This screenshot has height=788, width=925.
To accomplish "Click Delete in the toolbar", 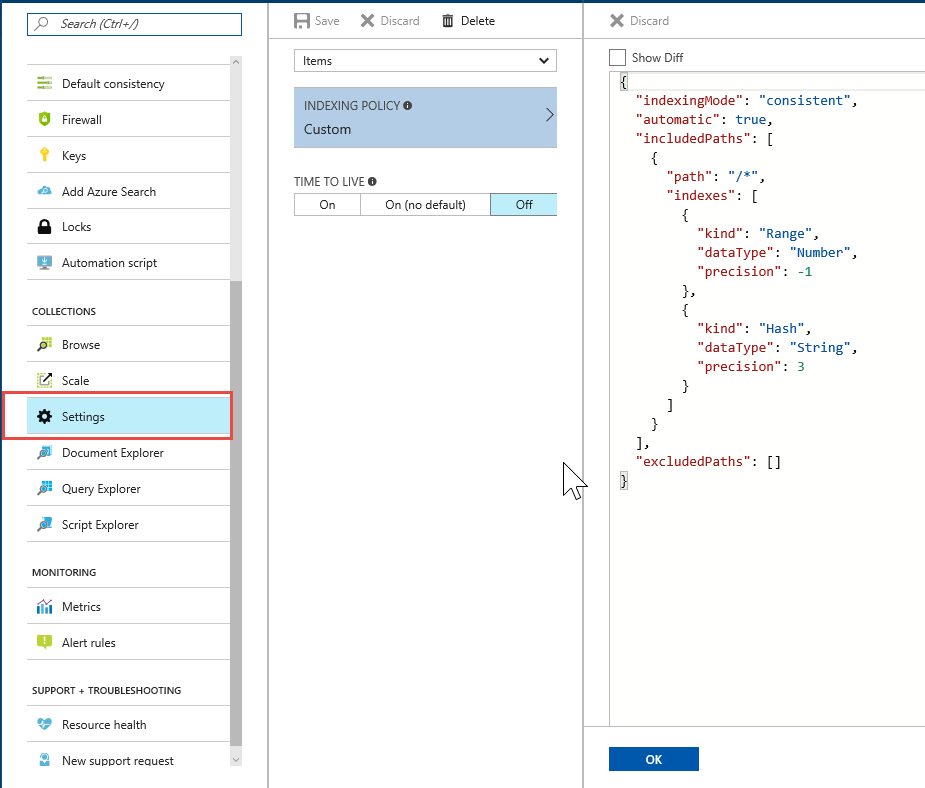I will click(x=468, y=21).
